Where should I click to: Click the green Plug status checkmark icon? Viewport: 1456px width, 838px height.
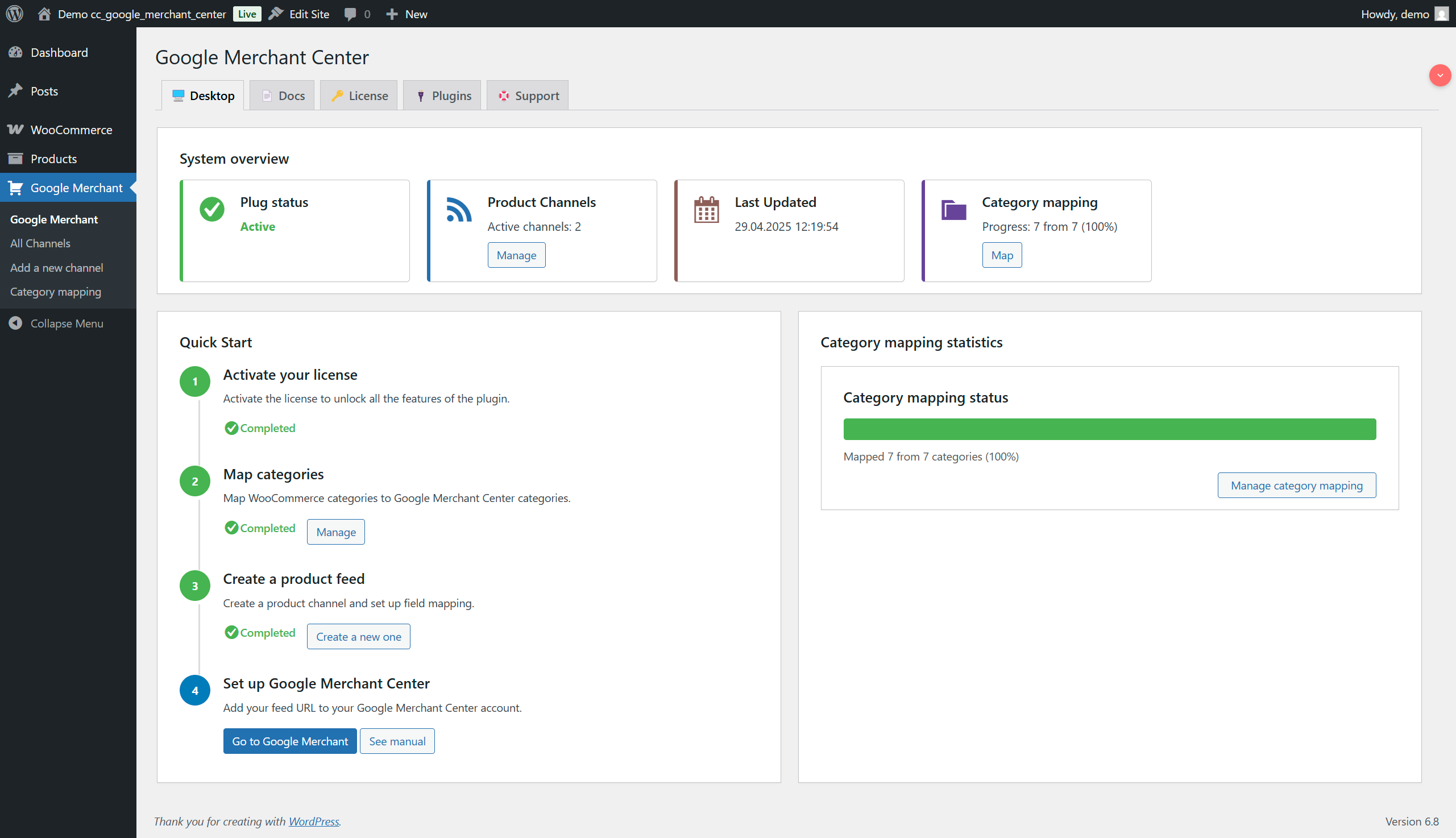click(212, 209)
